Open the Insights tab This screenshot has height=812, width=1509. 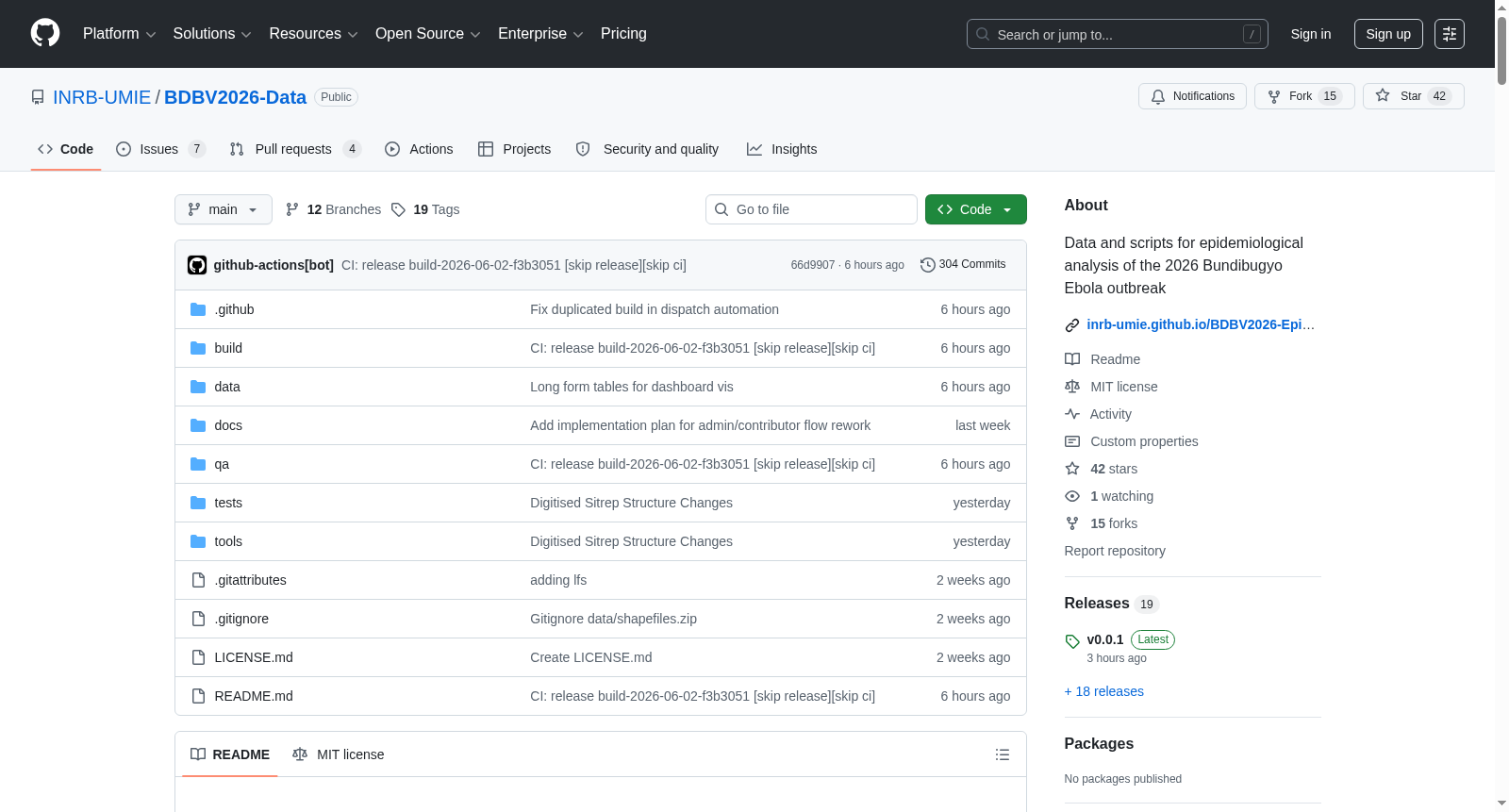point(782,149)
